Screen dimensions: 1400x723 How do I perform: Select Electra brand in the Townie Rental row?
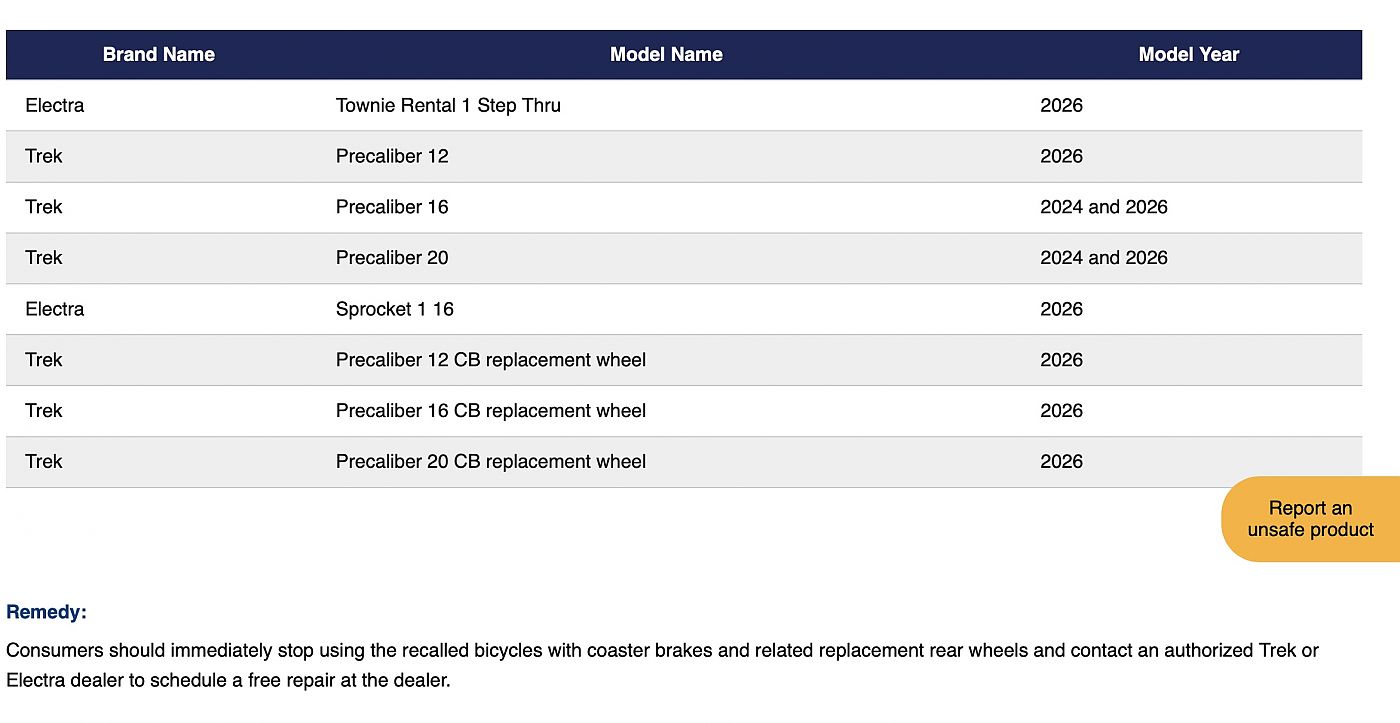click(x=55, y=105)
